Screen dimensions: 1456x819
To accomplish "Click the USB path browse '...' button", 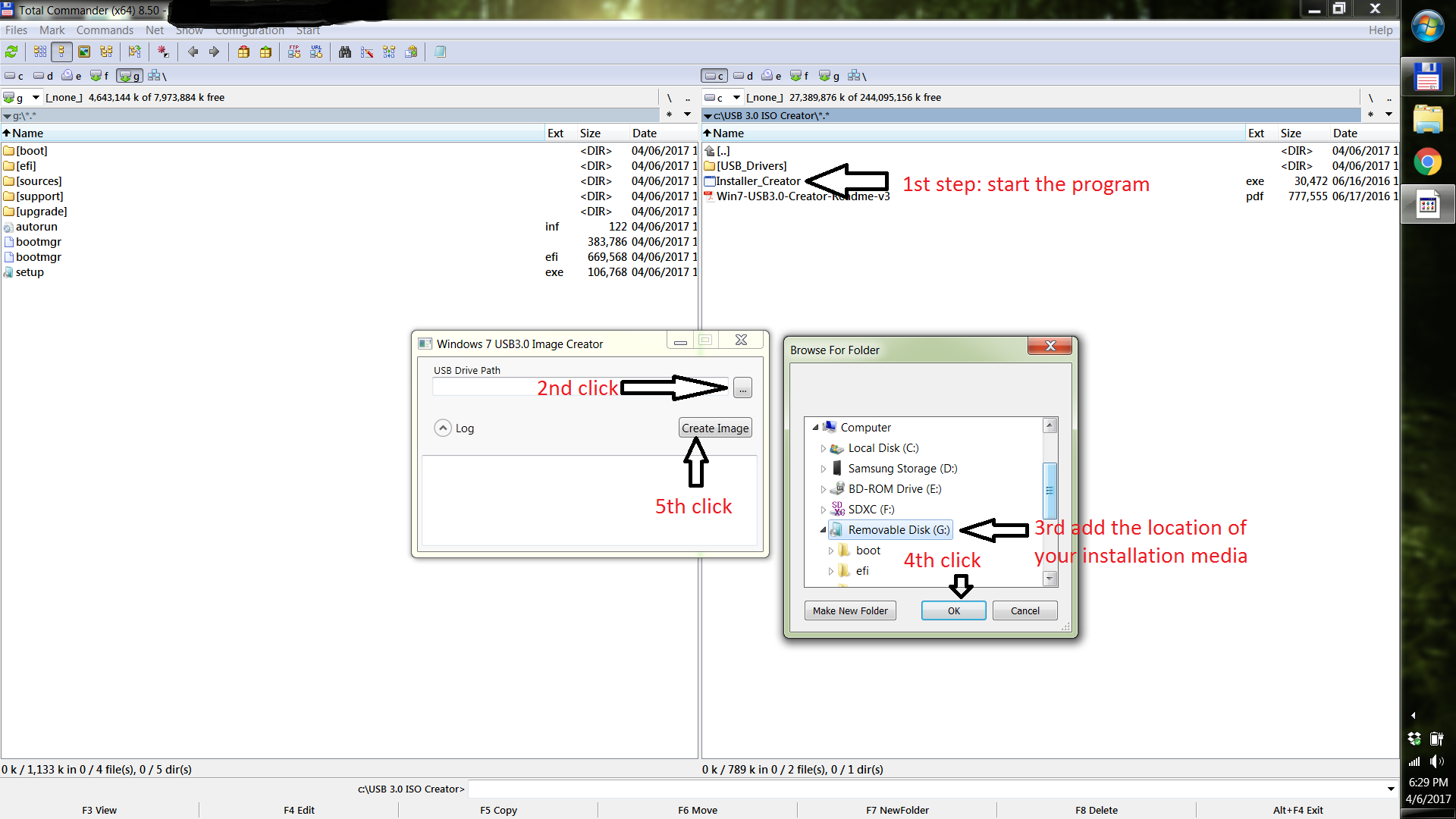I will point(742,388).
